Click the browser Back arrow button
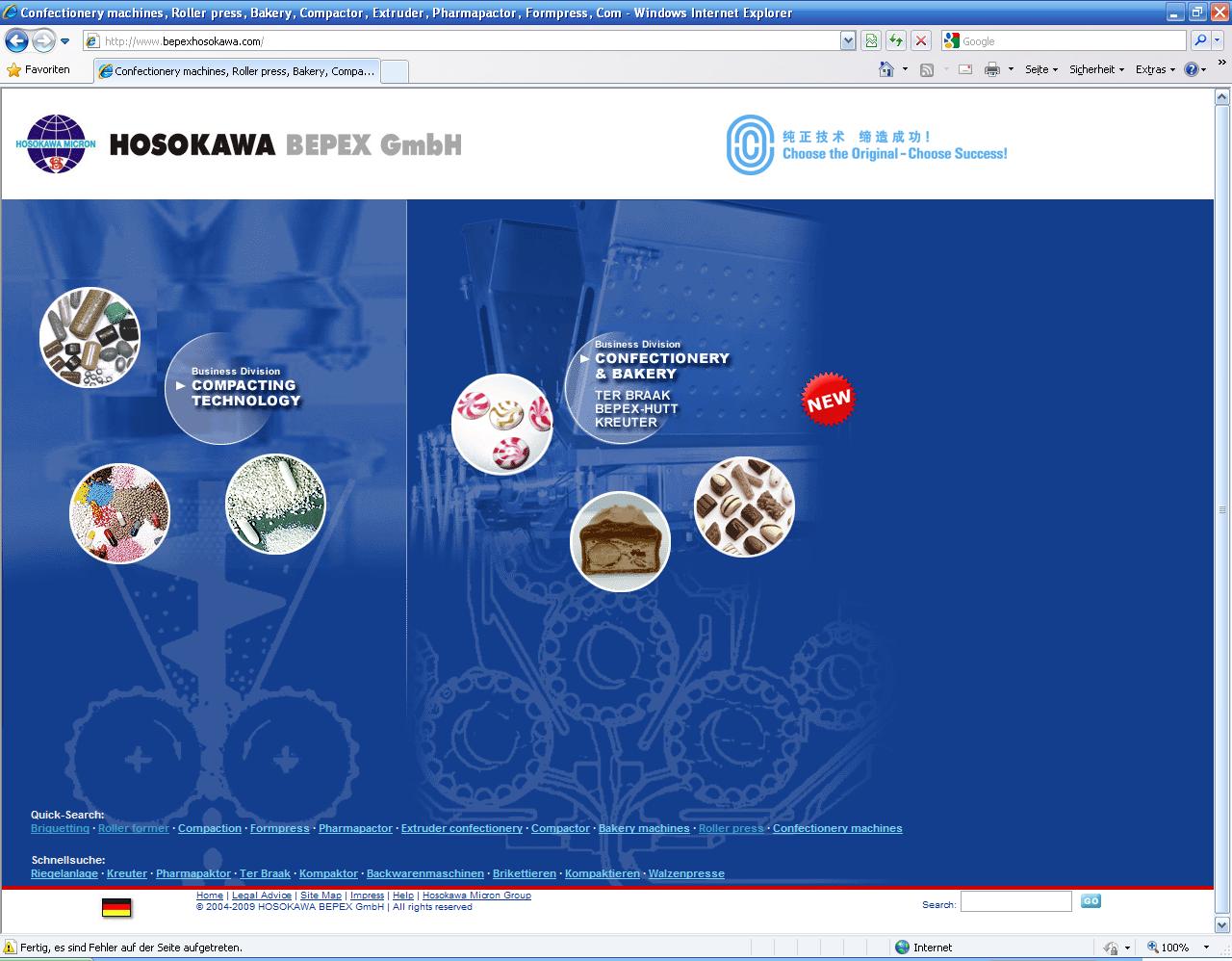 click(x=16, y=40)
